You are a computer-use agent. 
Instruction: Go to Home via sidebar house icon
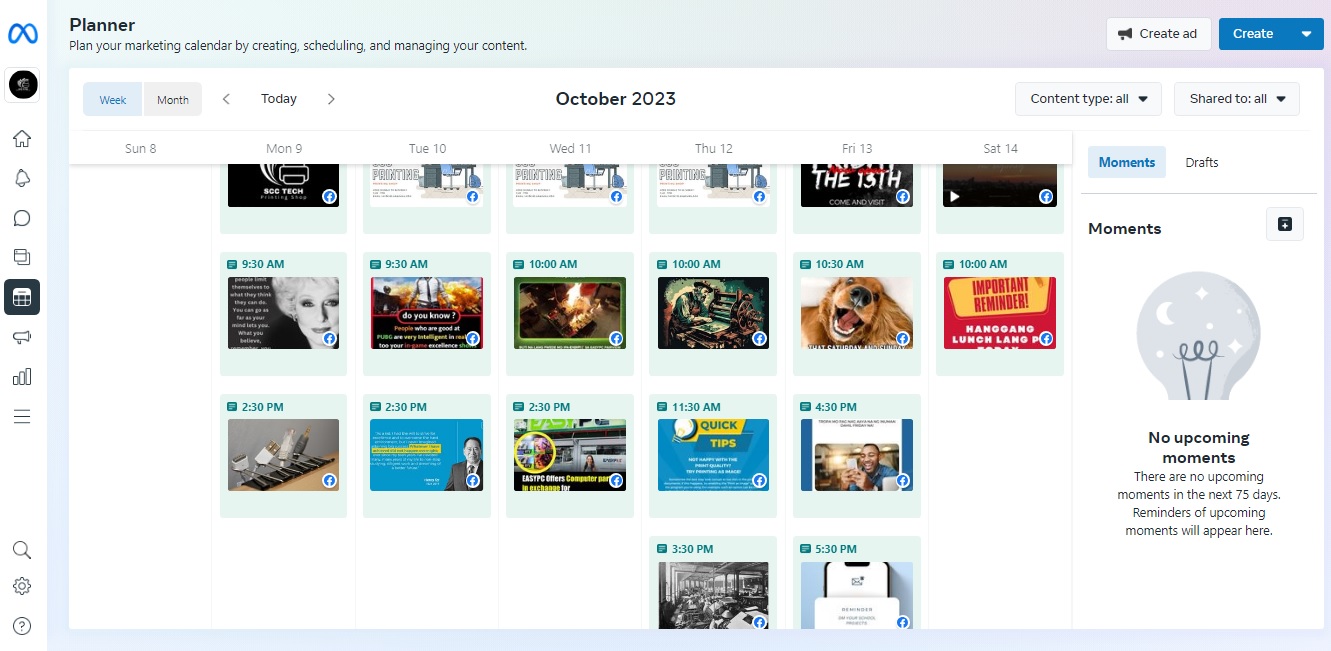tap(22, 139)
